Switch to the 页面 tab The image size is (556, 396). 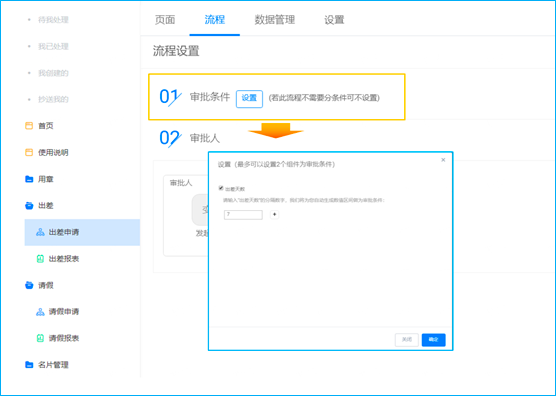(165, 20)
